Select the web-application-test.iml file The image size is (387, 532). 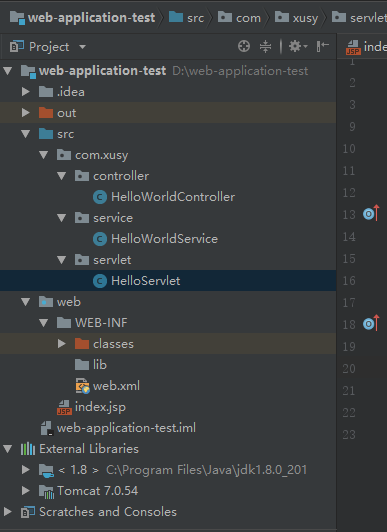coord(118,428)
